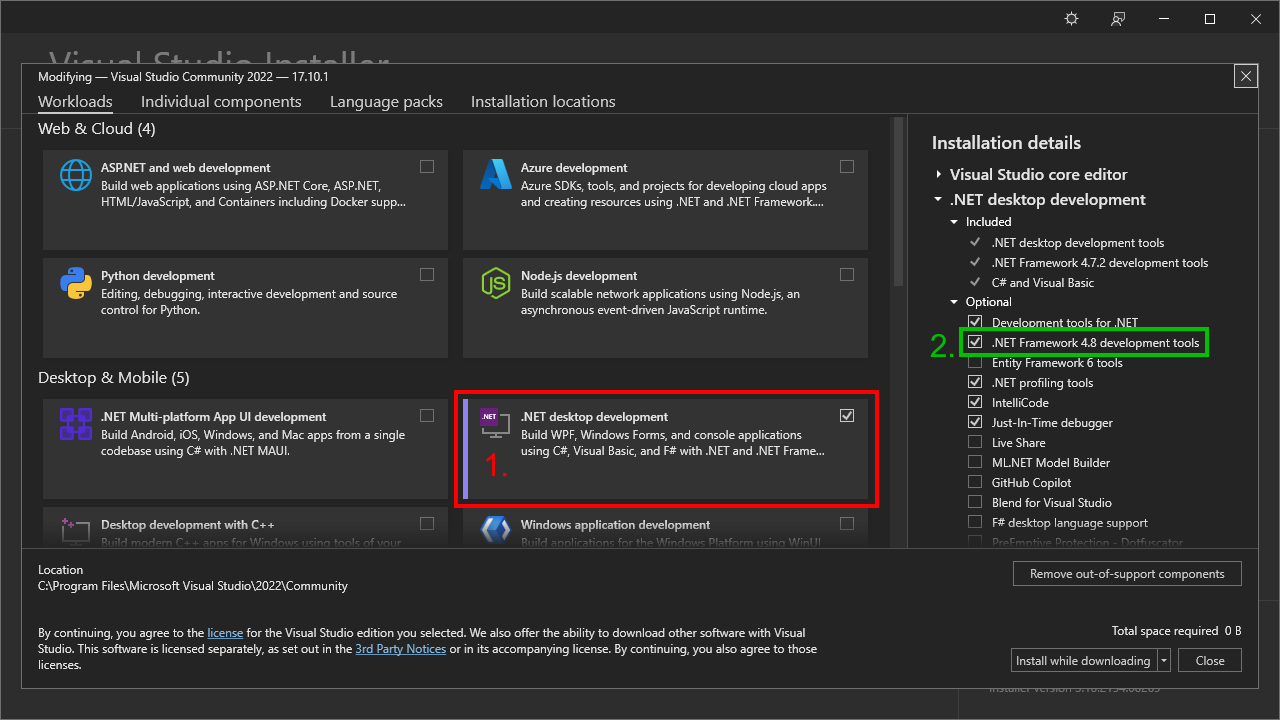The width and height of the screenshot is (1280, 720).
Task: Open the 3rd Party Notices link
Action: coord(401,649)
